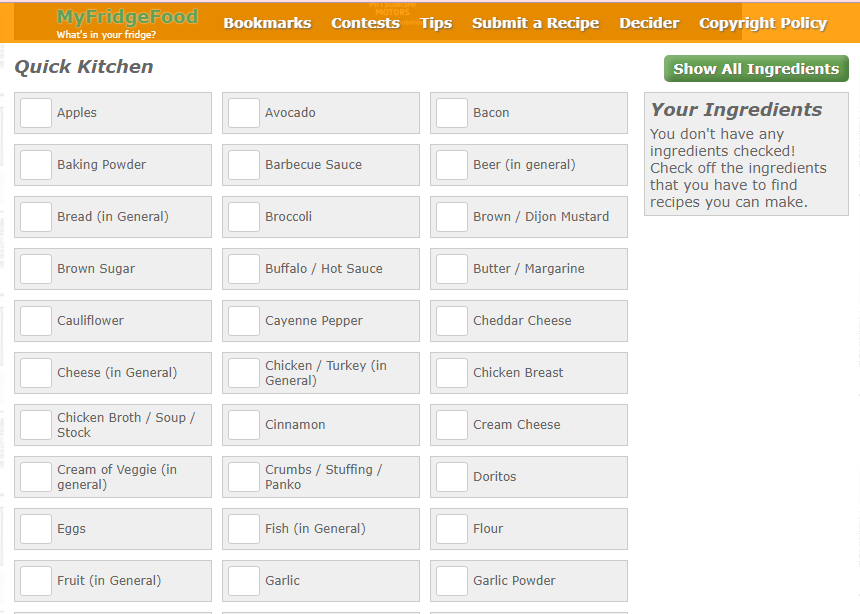Viewport: 860px width, 614px height.
Task: Click the MyFridgeFood logo
Action: (127, 23)
